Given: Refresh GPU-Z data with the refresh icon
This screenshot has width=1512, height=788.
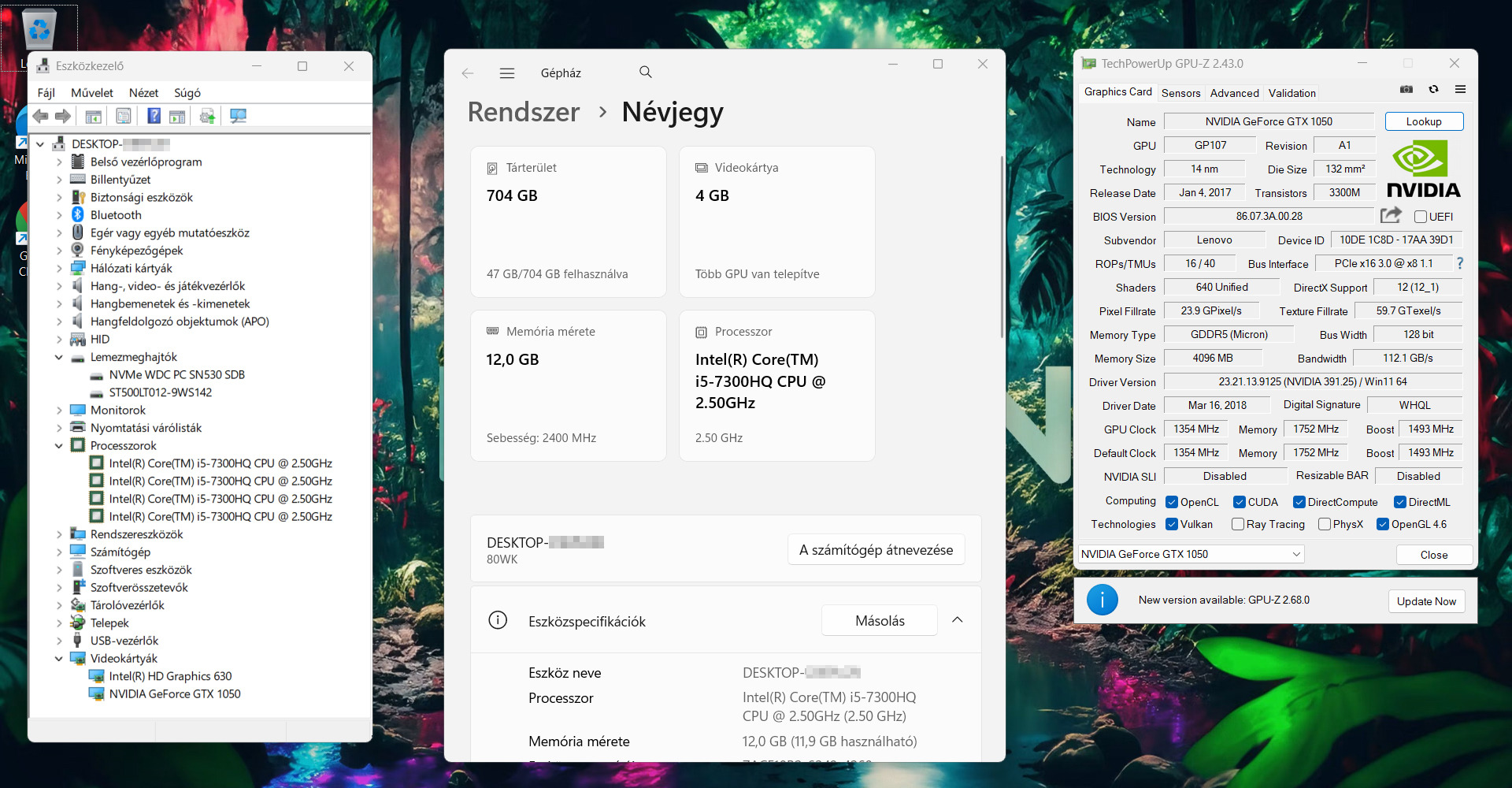Looking at the screenshot, I should click(1433, 90).
